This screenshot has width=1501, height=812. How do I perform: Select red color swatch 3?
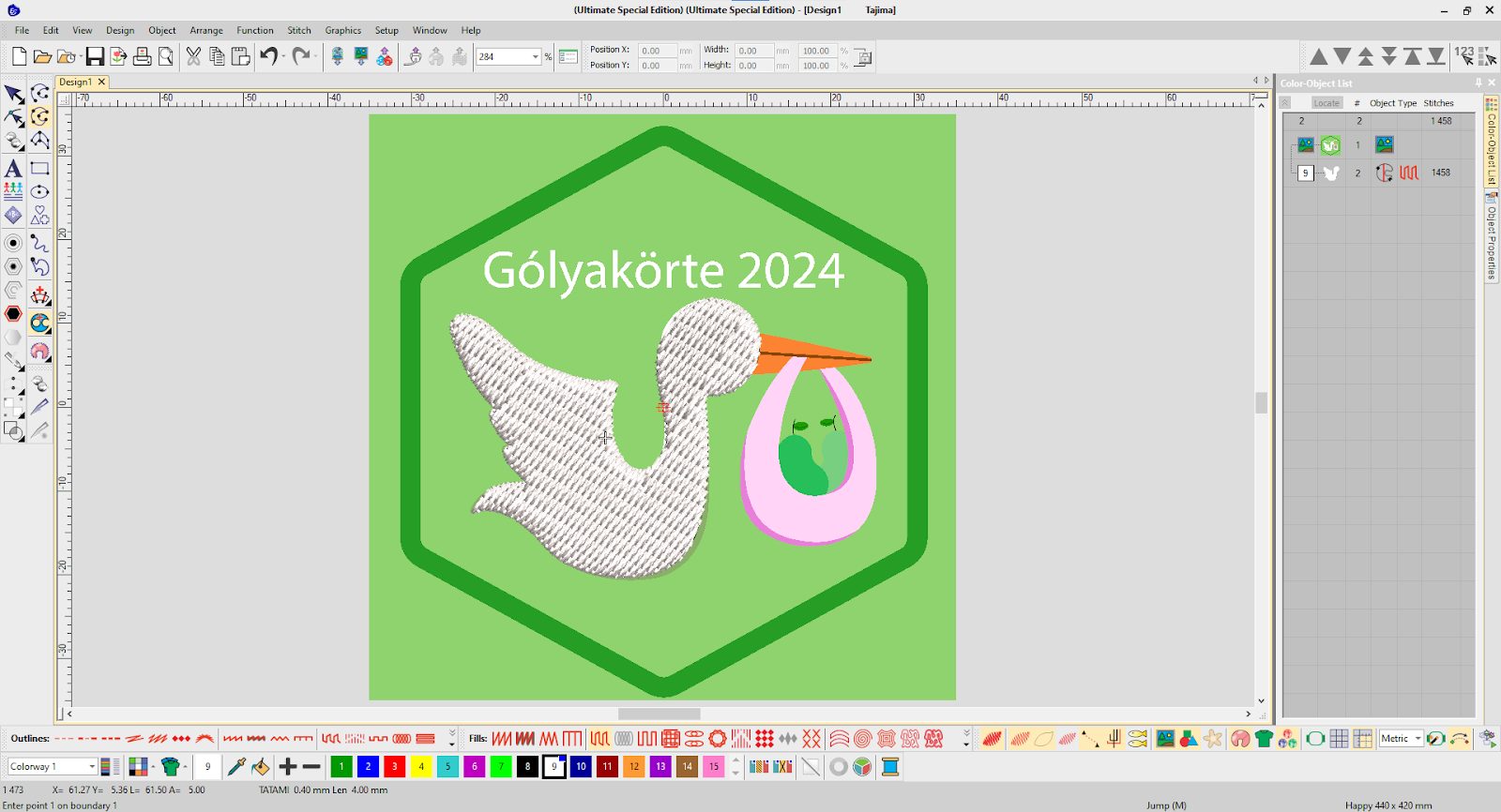[395, 767]
